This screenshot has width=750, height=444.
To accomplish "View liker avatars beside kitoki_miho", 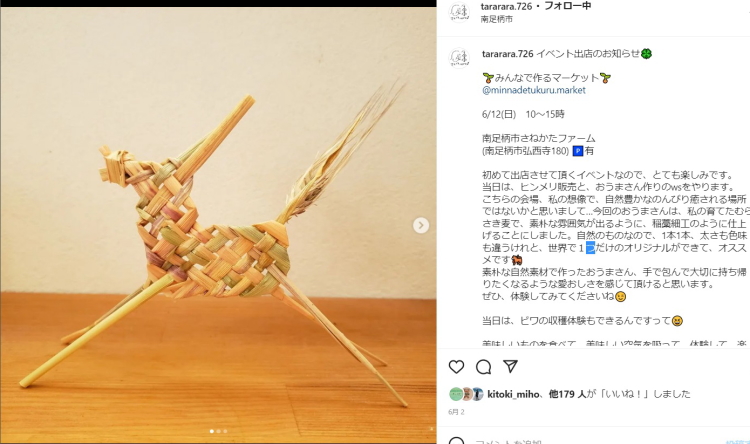I will pos(466,394).
